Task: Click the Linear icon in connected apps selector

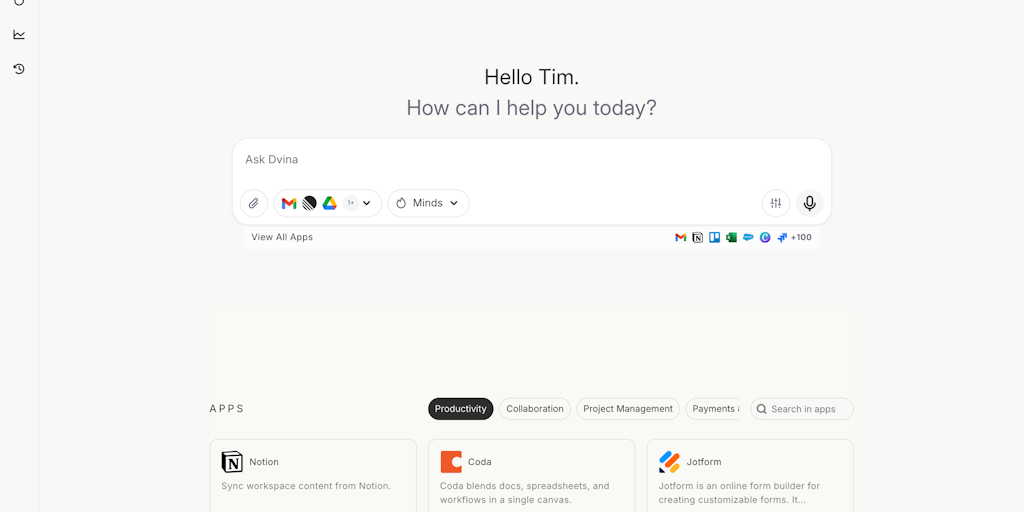Action: click(310, 203)
